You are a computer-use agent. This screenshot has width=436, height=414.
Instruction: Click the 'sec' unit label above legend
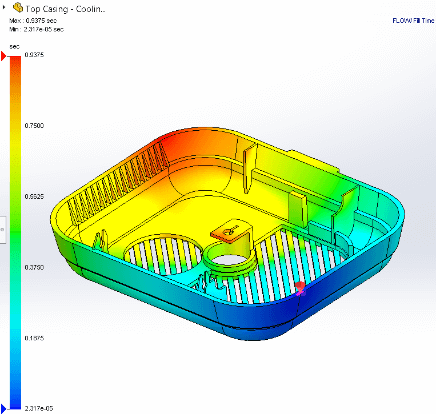[x=14, y=47]
